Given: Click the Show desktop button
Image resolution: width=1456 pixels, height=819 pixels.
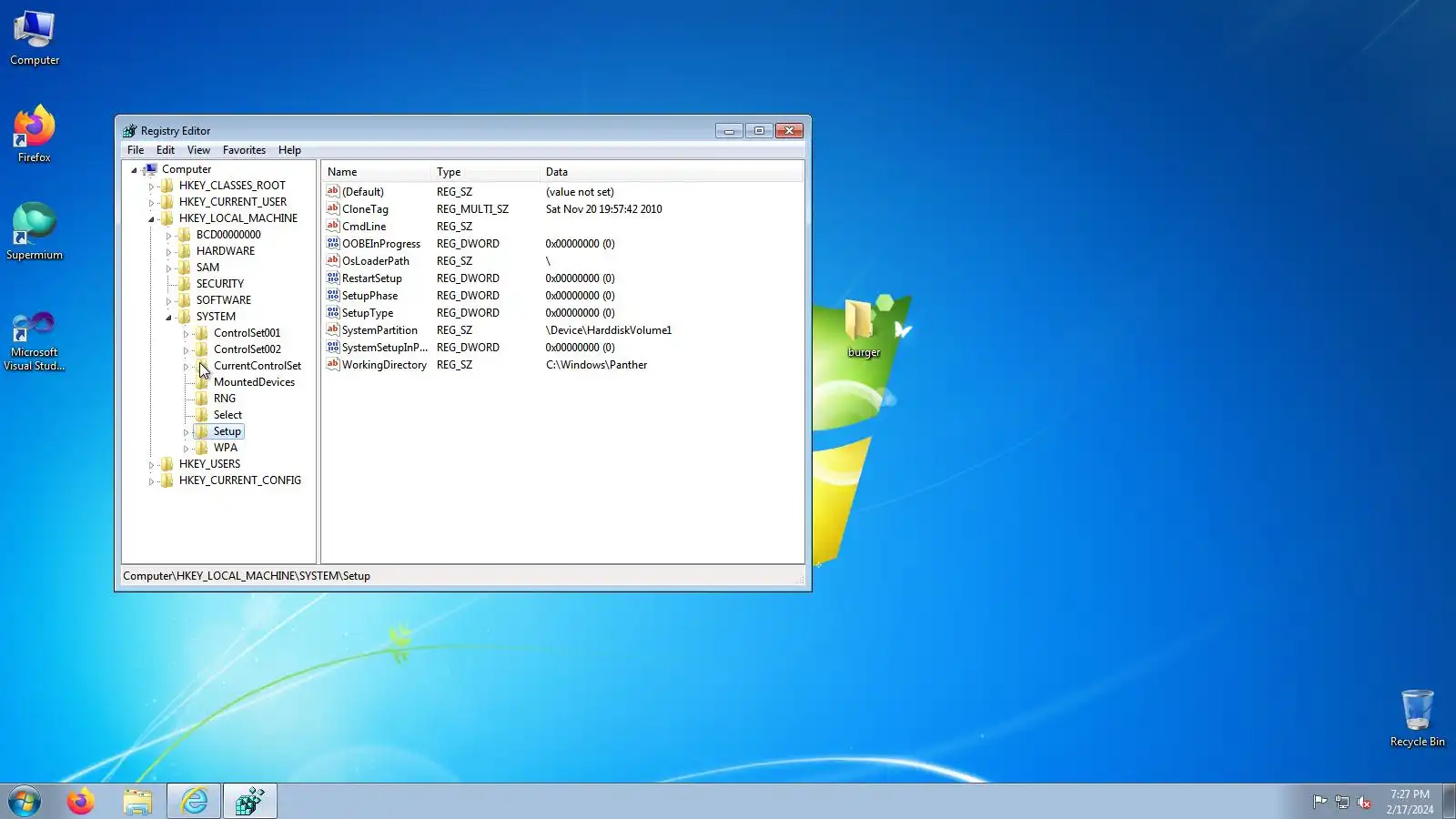Looking at the screenshot, I should click(1449, 802).
